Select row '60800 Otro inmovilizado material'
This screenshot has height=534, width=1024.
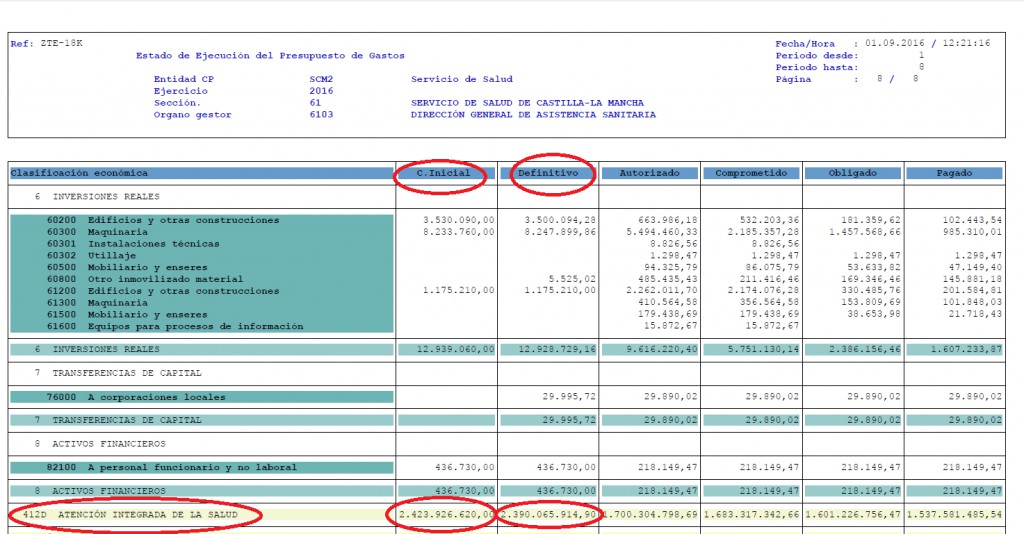point(202,279)
